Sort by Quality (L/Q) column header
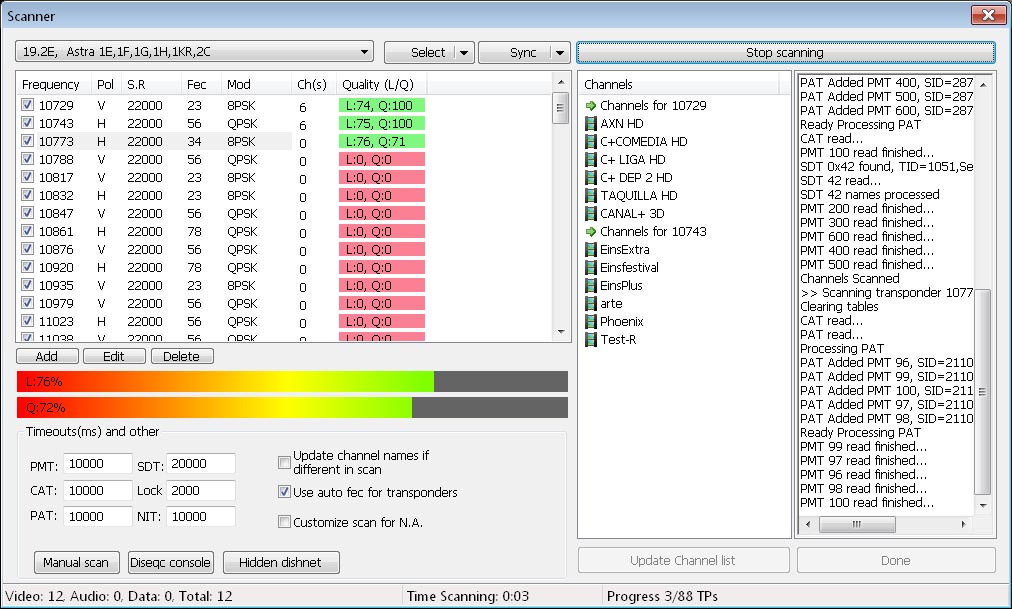The height and width of the screenshot is (609, 1012). (382, 85)
